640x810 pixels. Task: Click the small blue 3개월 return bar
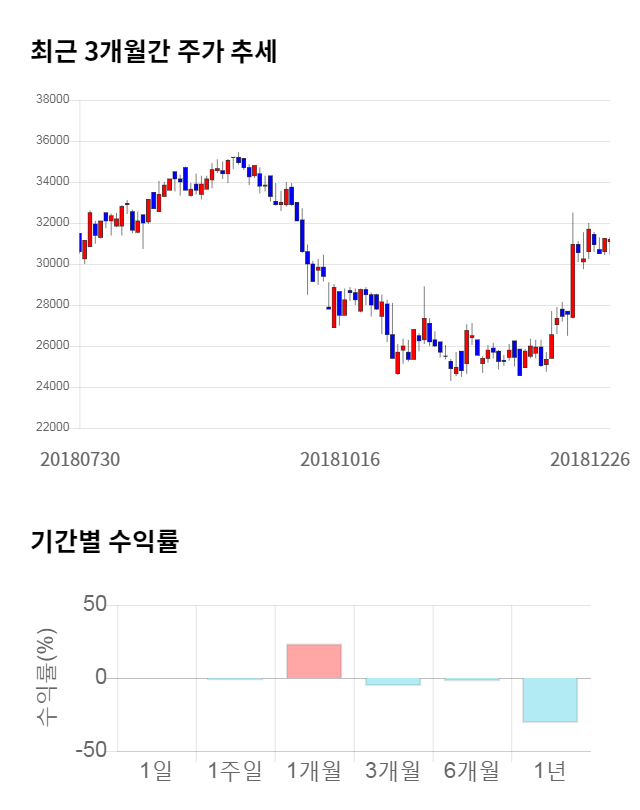tap(393, 682)
